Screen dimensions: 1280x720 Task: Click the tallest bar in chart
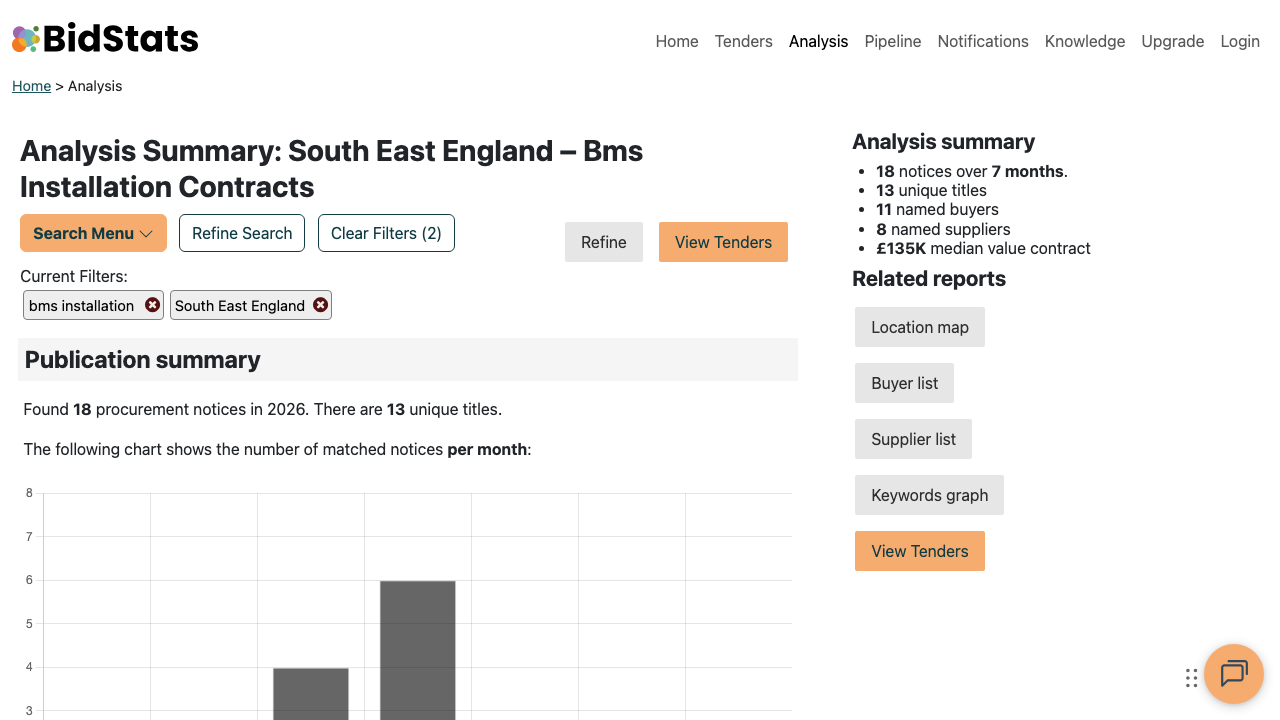pyautogui.click(x=417, y=648)
